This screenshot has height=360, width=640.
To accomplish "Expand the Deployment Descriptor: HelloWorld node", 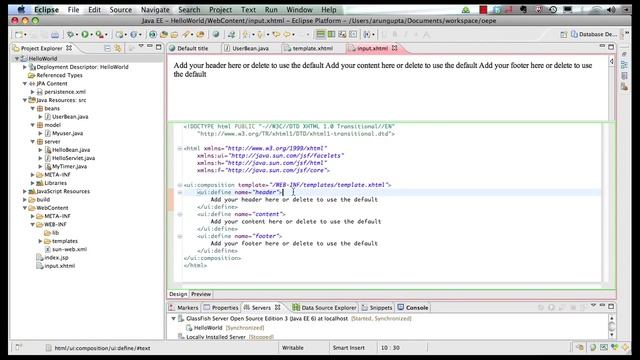I will pyautogui.click(x=24, y=67).
